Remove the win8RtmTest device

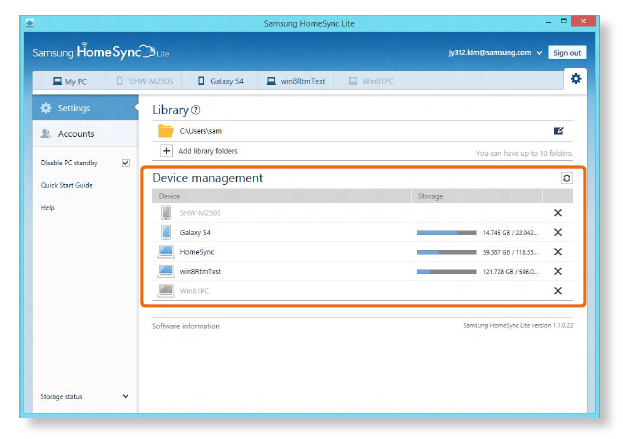(x=558, y=271)
